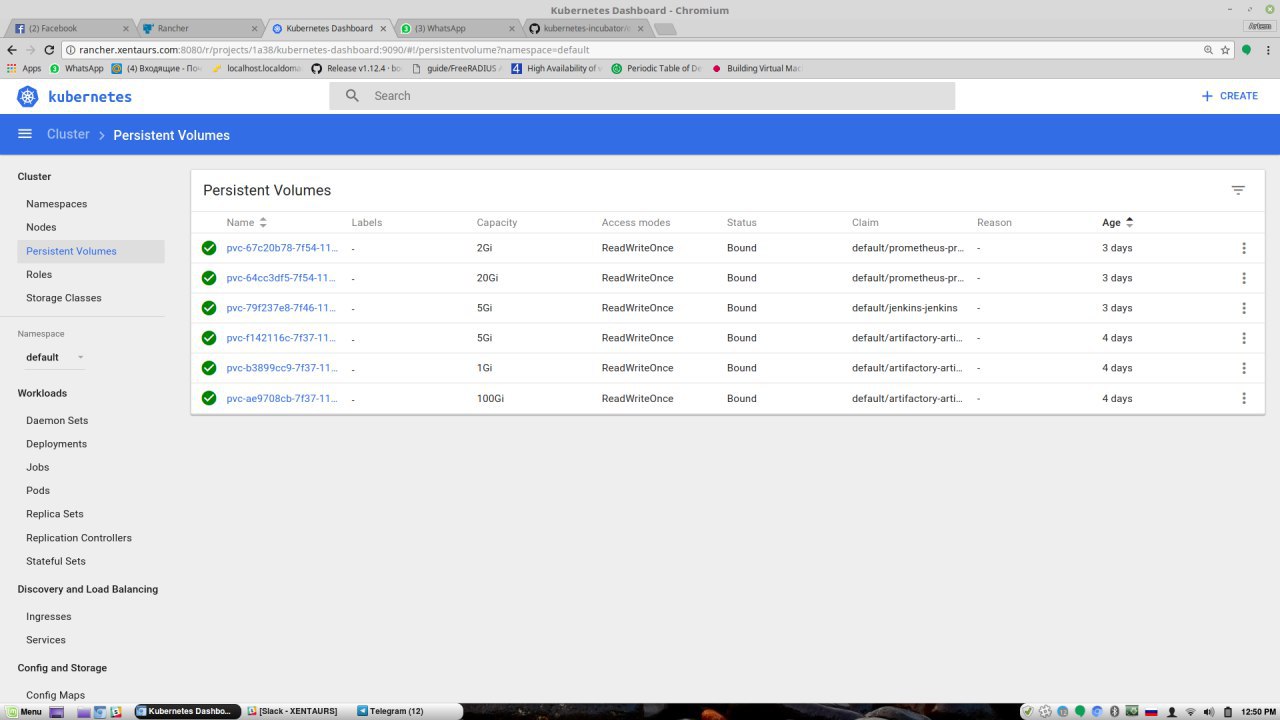Navigate to Daemon Sets
1280x720 pixels.
pos(57,421)
